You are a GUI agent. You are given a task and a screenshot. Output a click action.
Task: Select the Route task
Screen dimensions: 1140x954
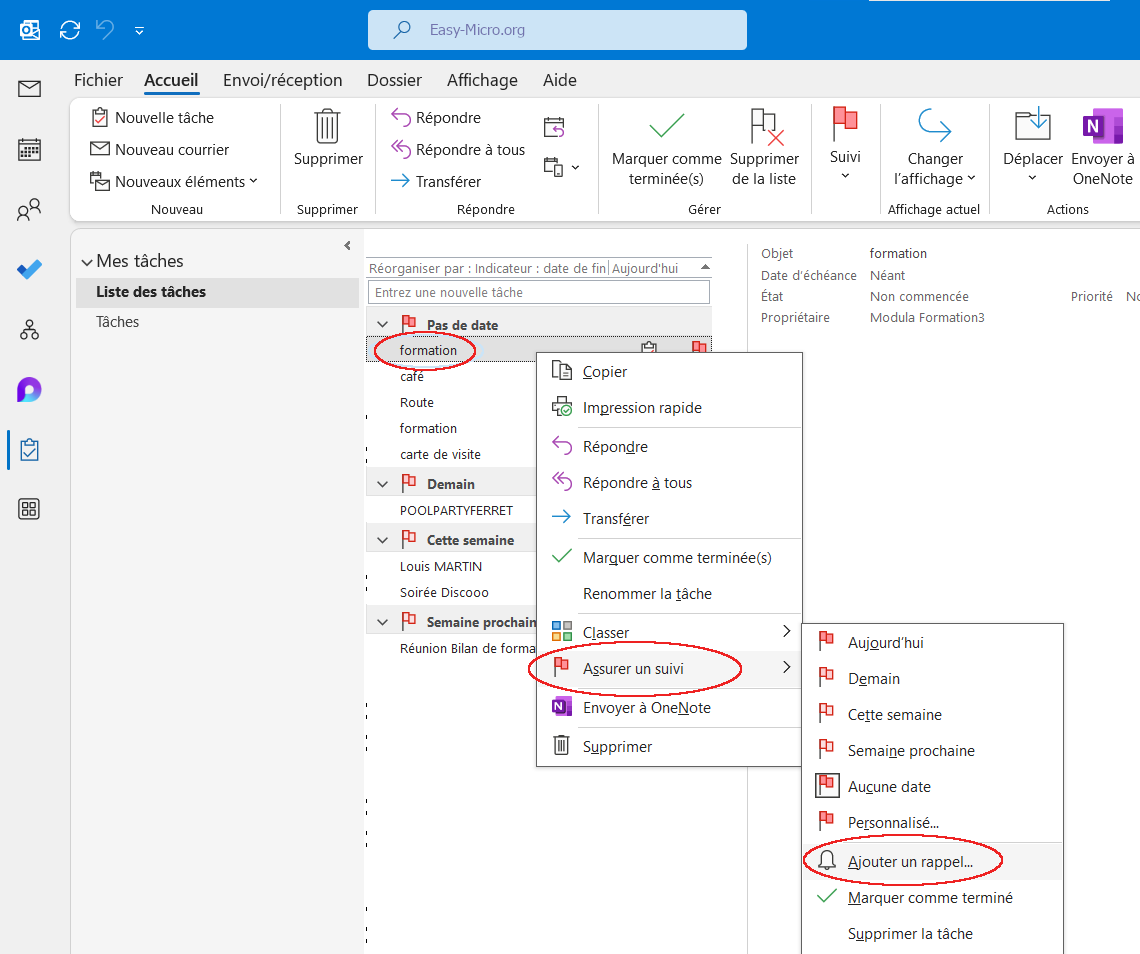click(x=417, y=403)
